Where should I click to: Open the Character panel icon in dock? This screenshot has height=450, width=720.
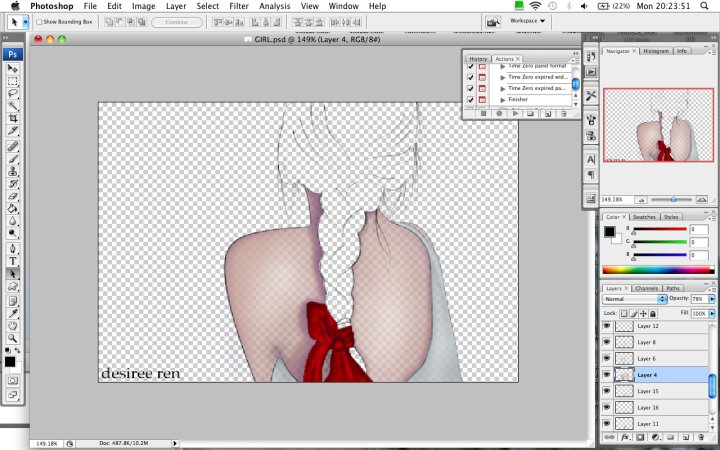[x=591, y=159]
